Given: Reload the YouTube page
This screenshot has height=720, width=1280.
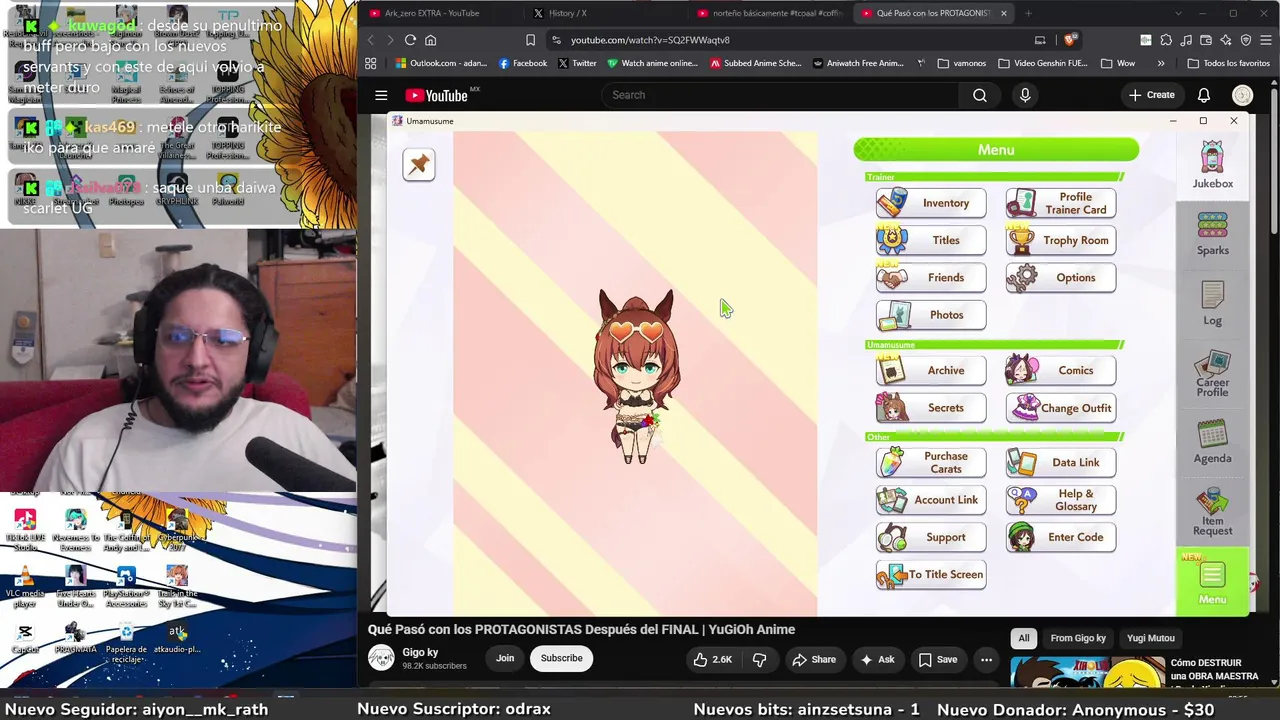Looking at the screenshot, I should pyautogui.click(x=410, y=40).
